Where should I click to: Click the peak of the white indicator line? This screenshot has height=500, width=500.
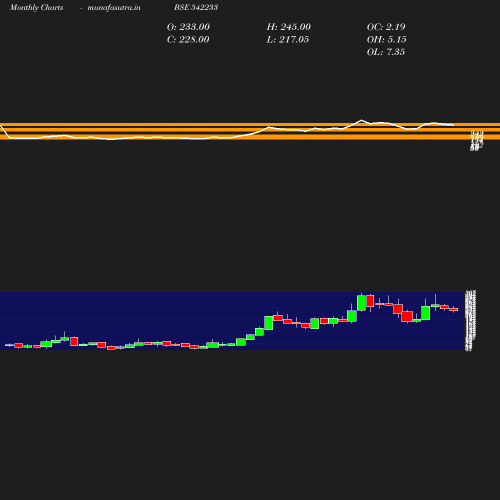pyautogui.click(x=361, y=120)
